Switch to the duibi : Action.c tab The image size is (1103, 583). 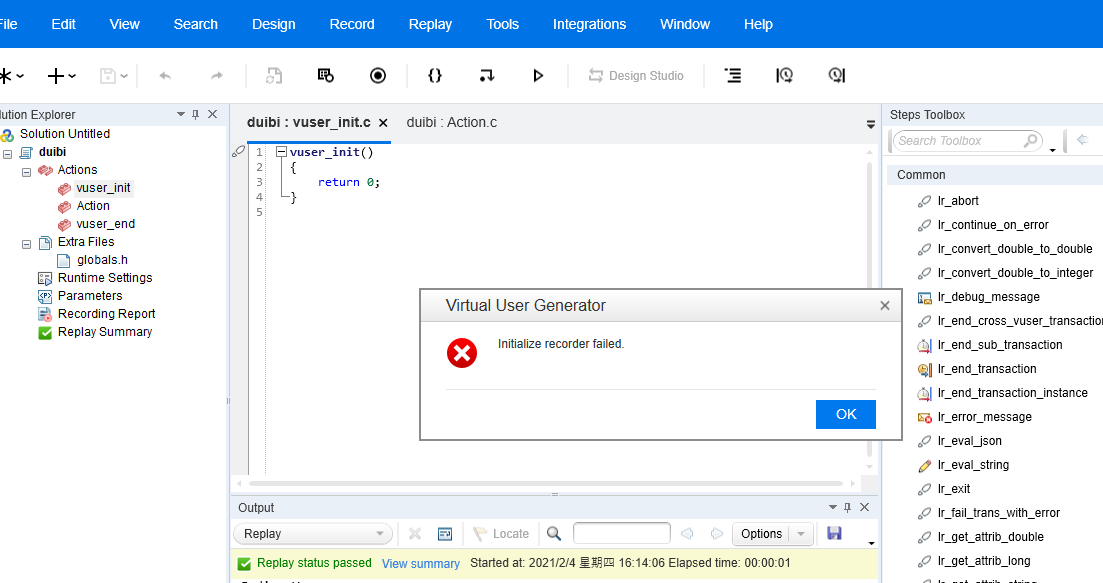pos(452,122)
